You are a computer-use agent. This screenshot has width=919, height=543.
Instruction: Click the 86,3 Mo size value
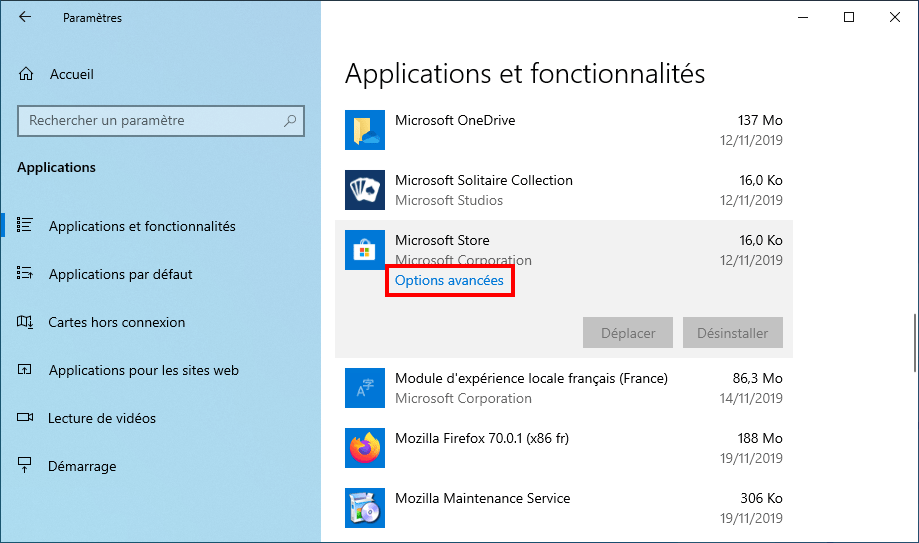click(x=757, y=378)
